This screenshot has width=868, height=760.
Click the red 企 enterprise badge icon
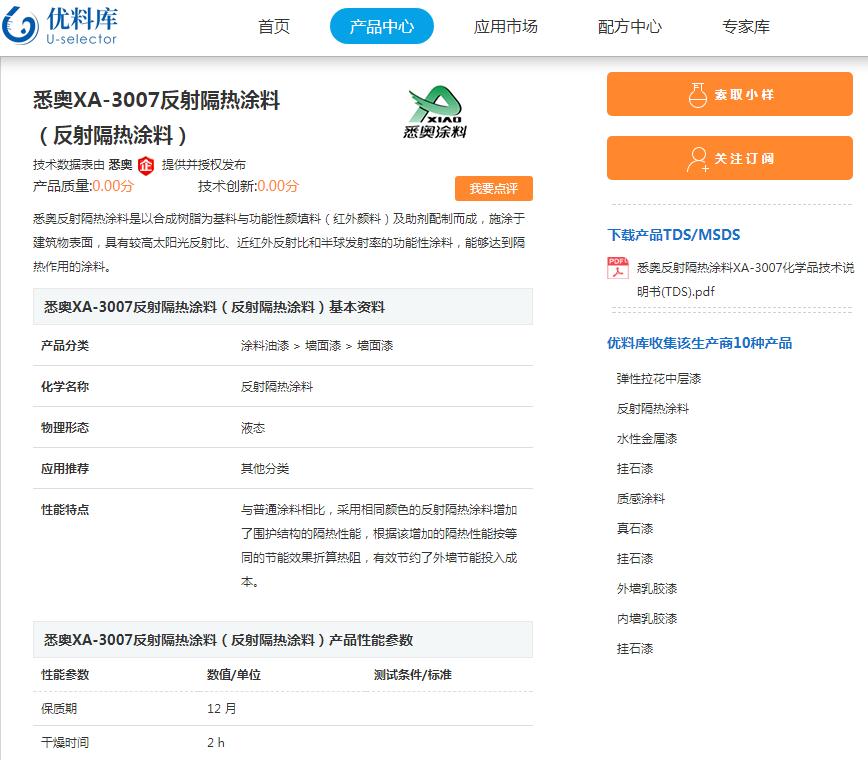click(146, 166)
